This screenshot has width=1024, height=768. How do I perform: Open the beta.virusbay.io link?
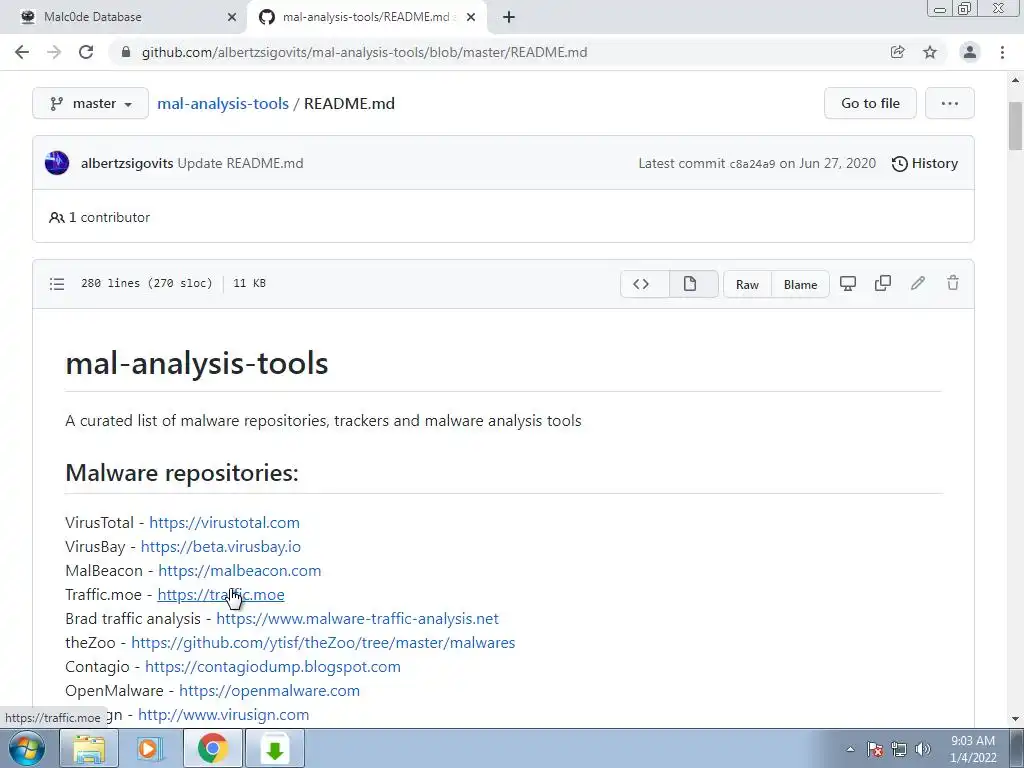[221, 547]
